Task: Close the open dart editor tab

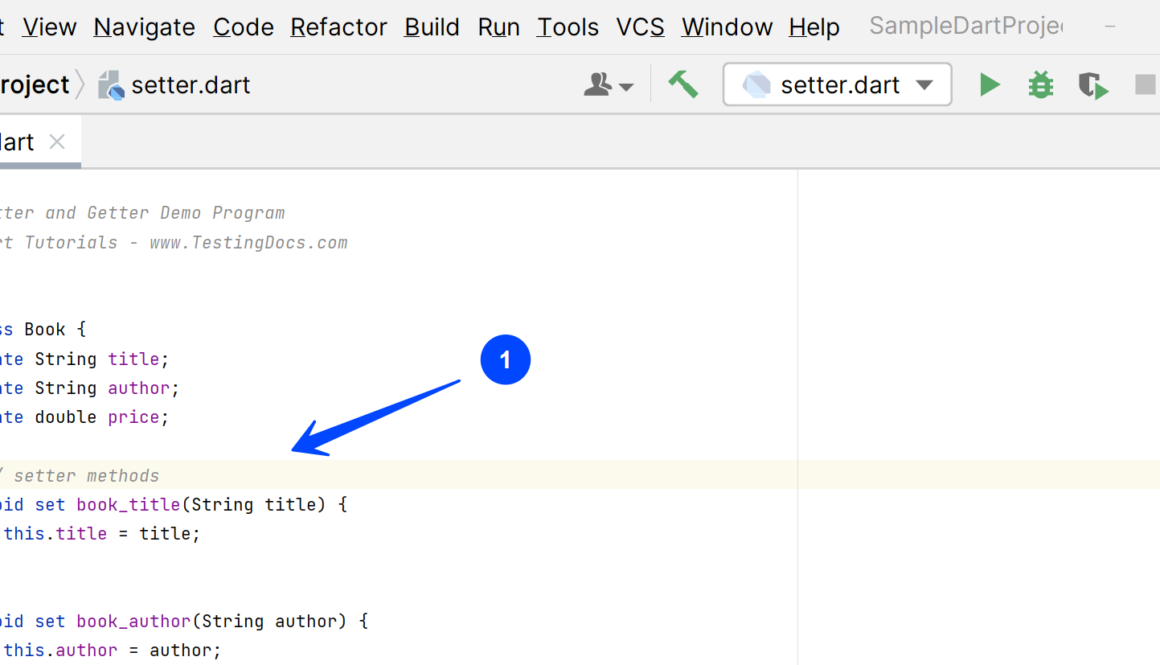Action: click(57, 142)
